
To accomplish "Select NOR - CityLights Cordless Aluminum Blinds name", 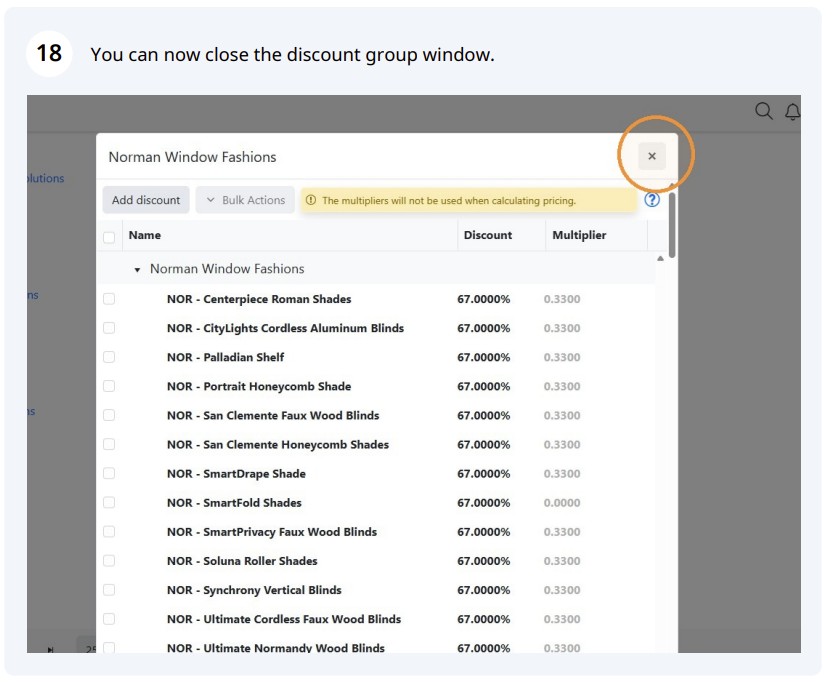I will tap(286, 328).
